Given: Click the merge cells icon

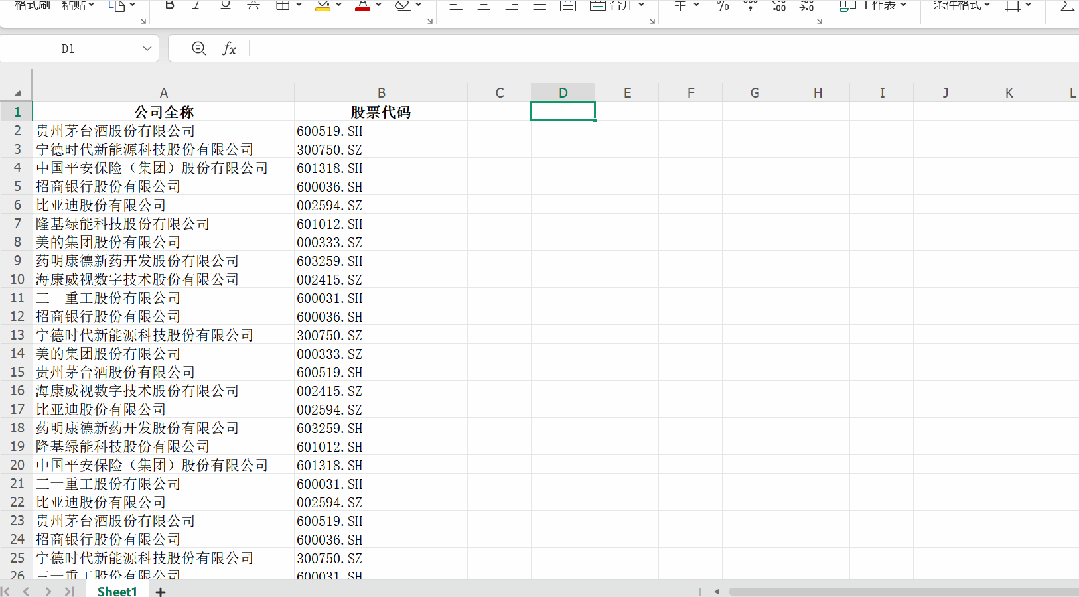Looking at the screenshot, I should (598, 6).
